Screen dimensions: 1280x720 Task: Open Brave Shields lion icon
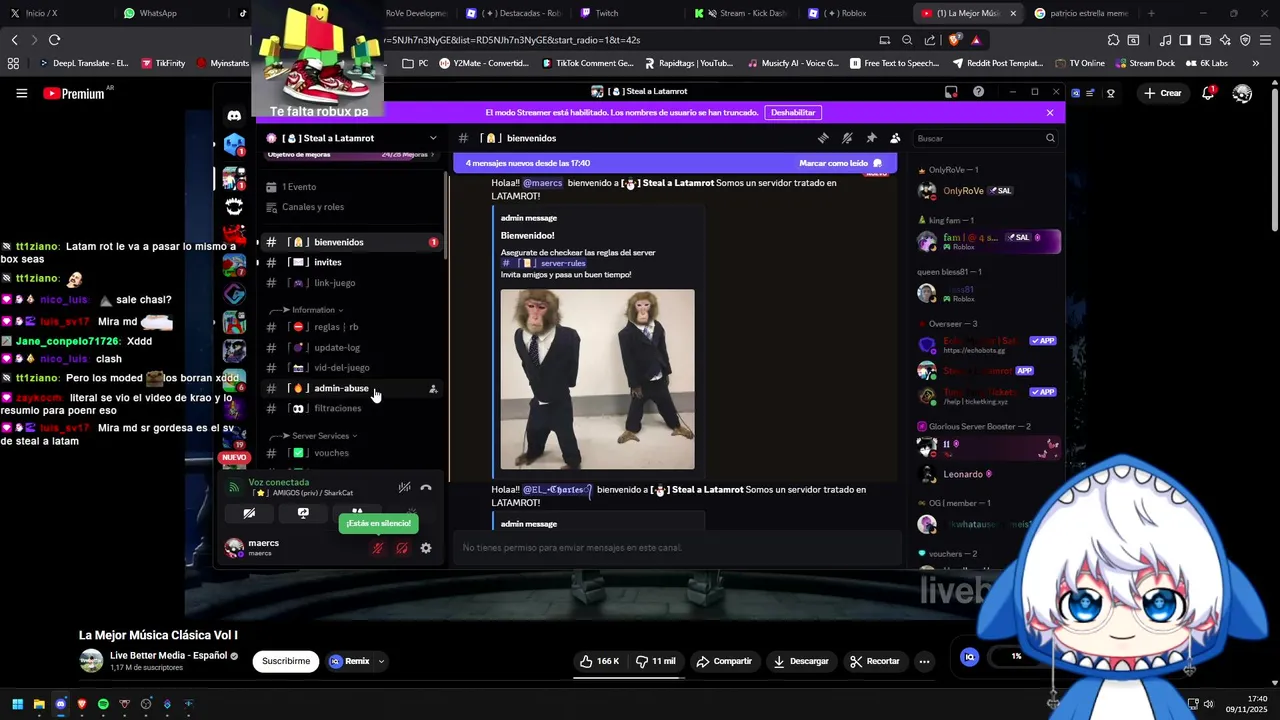click(x=954, y=40)
